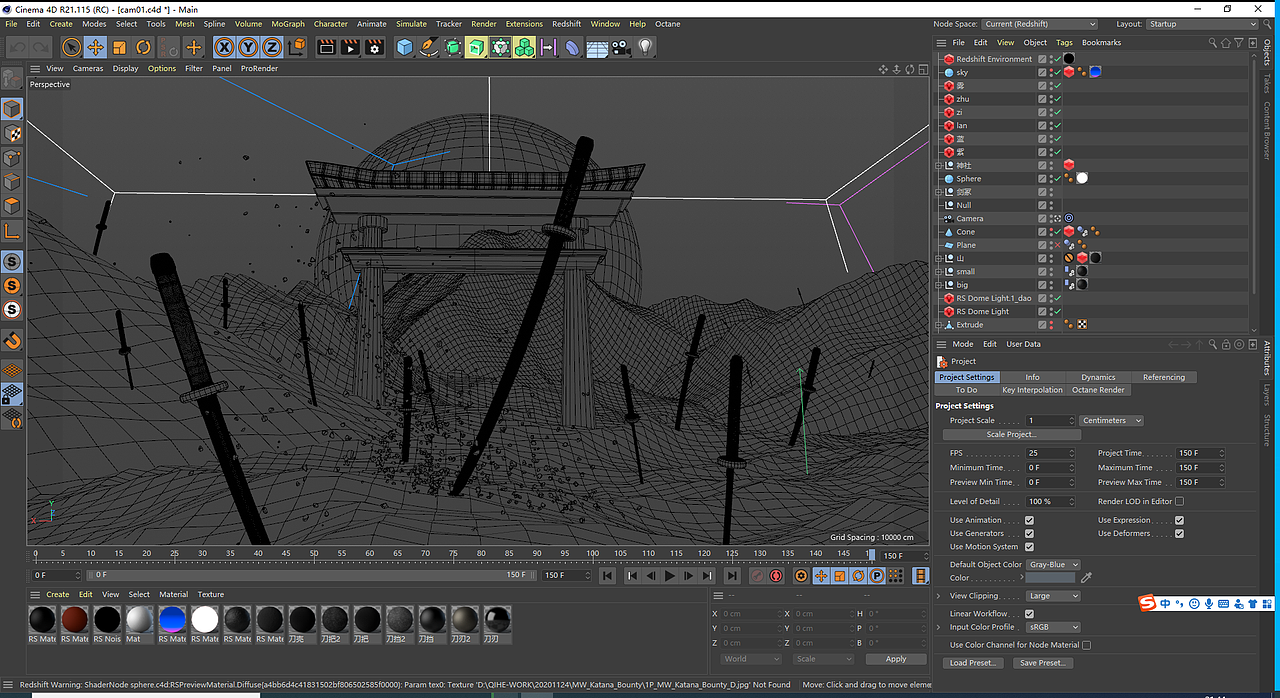
Task: Activate the Move tool
Action: [x=95, y=47]
